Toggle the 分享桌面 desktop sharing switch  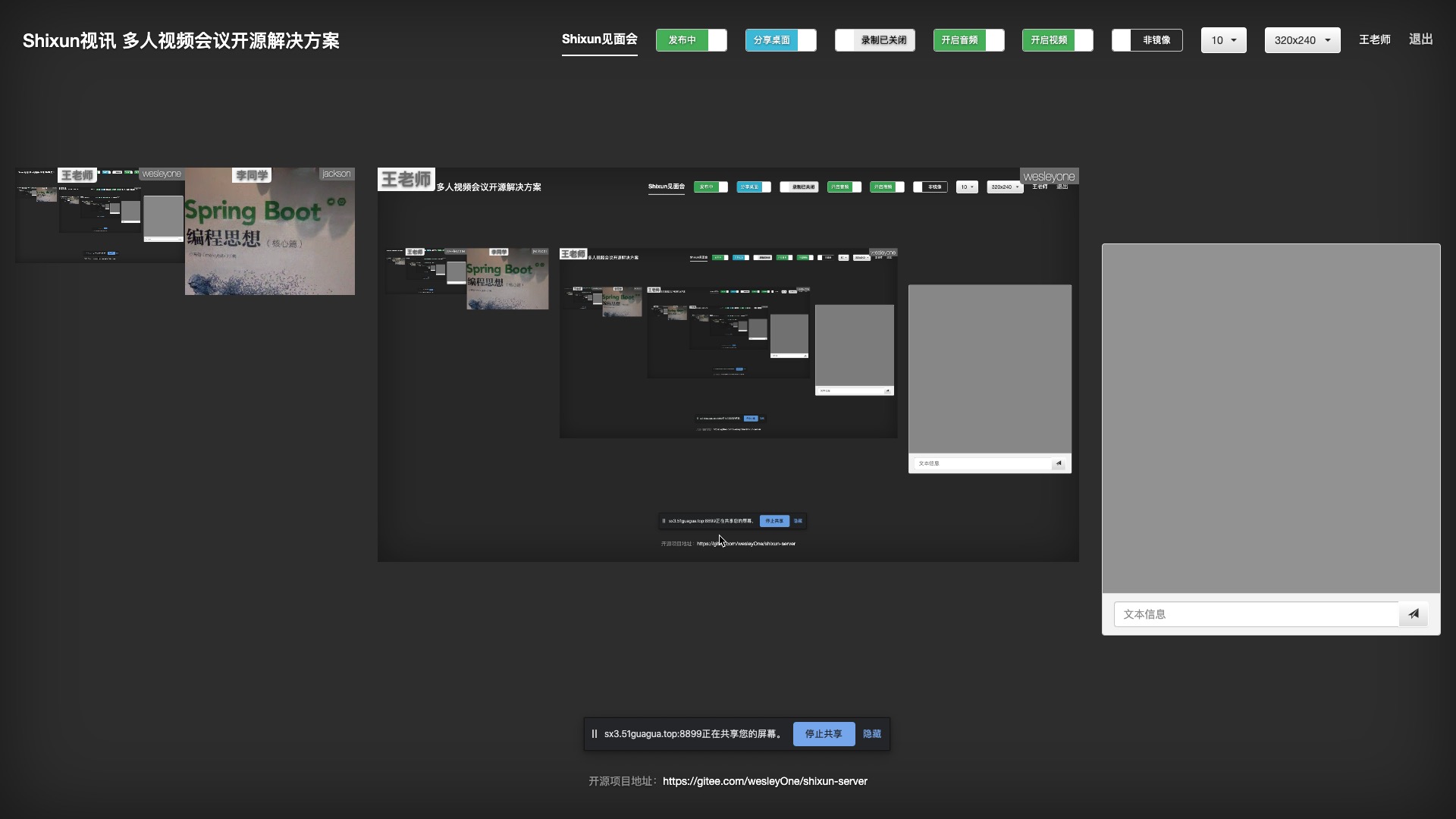click(x=780, y=40)
